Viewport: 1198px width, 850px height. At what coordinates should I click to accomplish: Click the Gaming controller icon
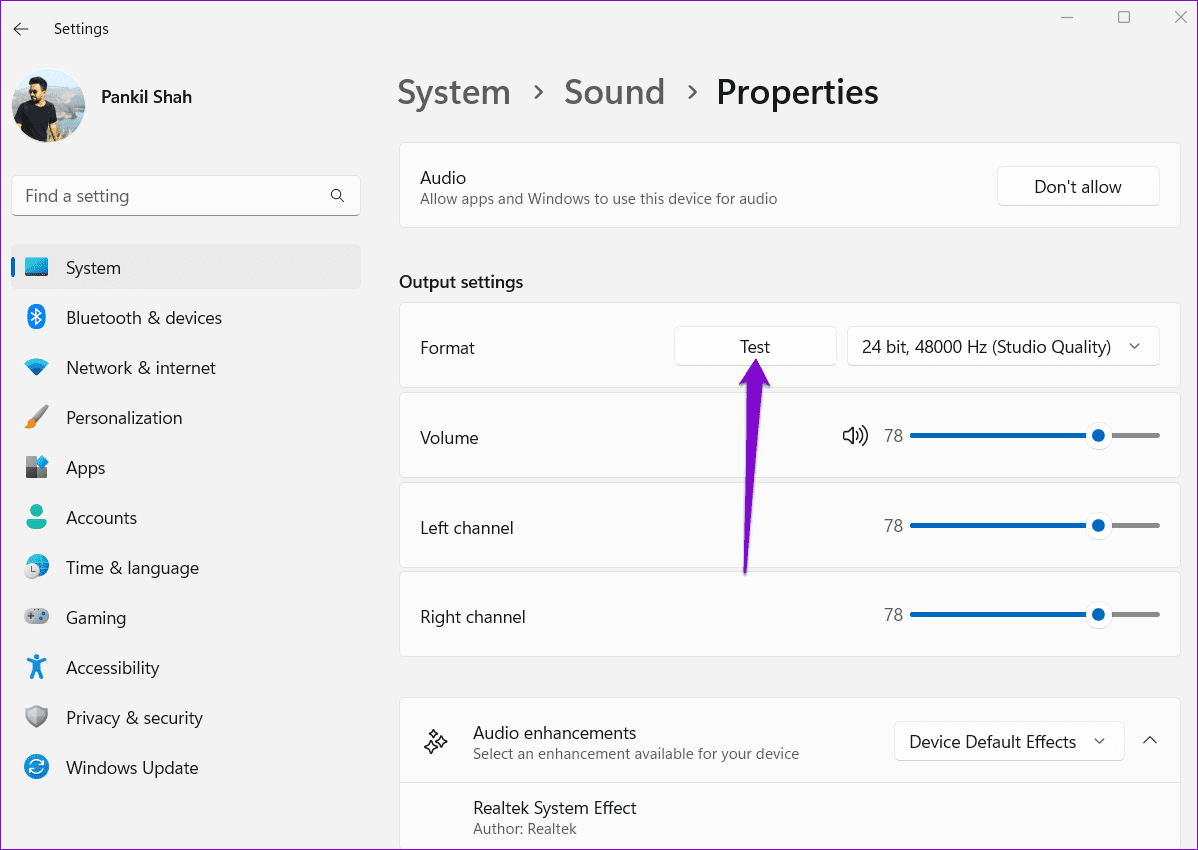click(x=37, y=618)
